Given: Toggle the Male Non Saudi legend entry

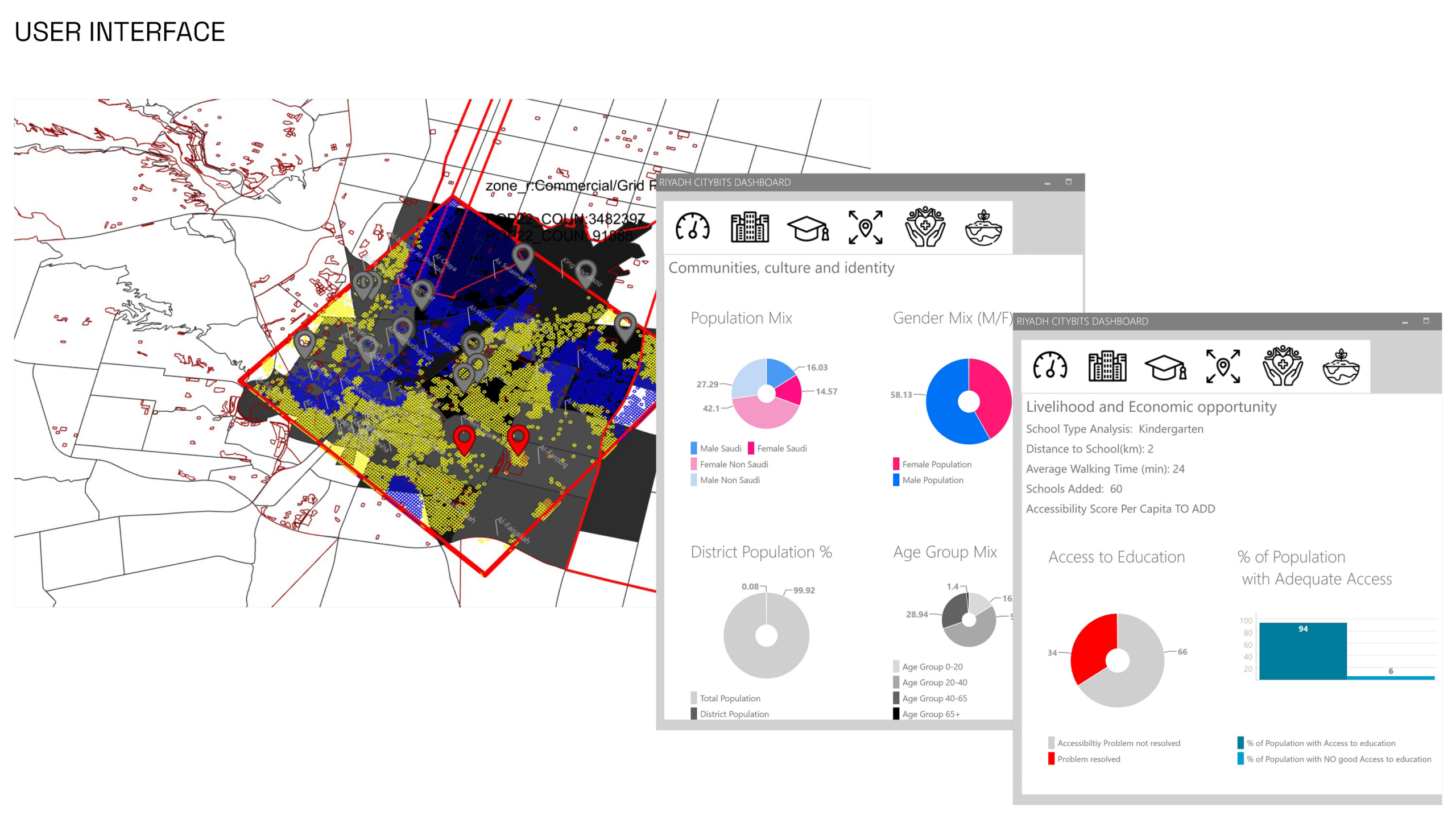Looking at the screenshot, I should click(x=725, y=480).
